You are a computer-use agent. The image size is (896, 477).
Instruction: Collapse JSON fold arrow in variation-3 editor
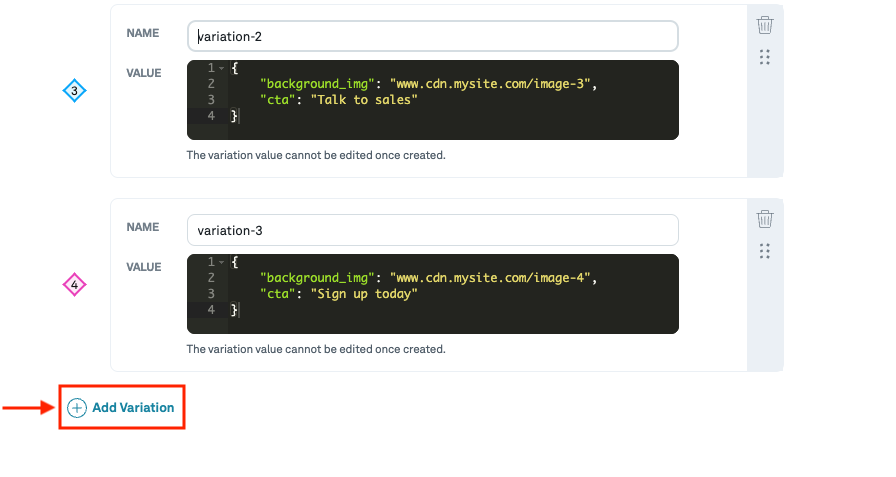coord(221,262)
